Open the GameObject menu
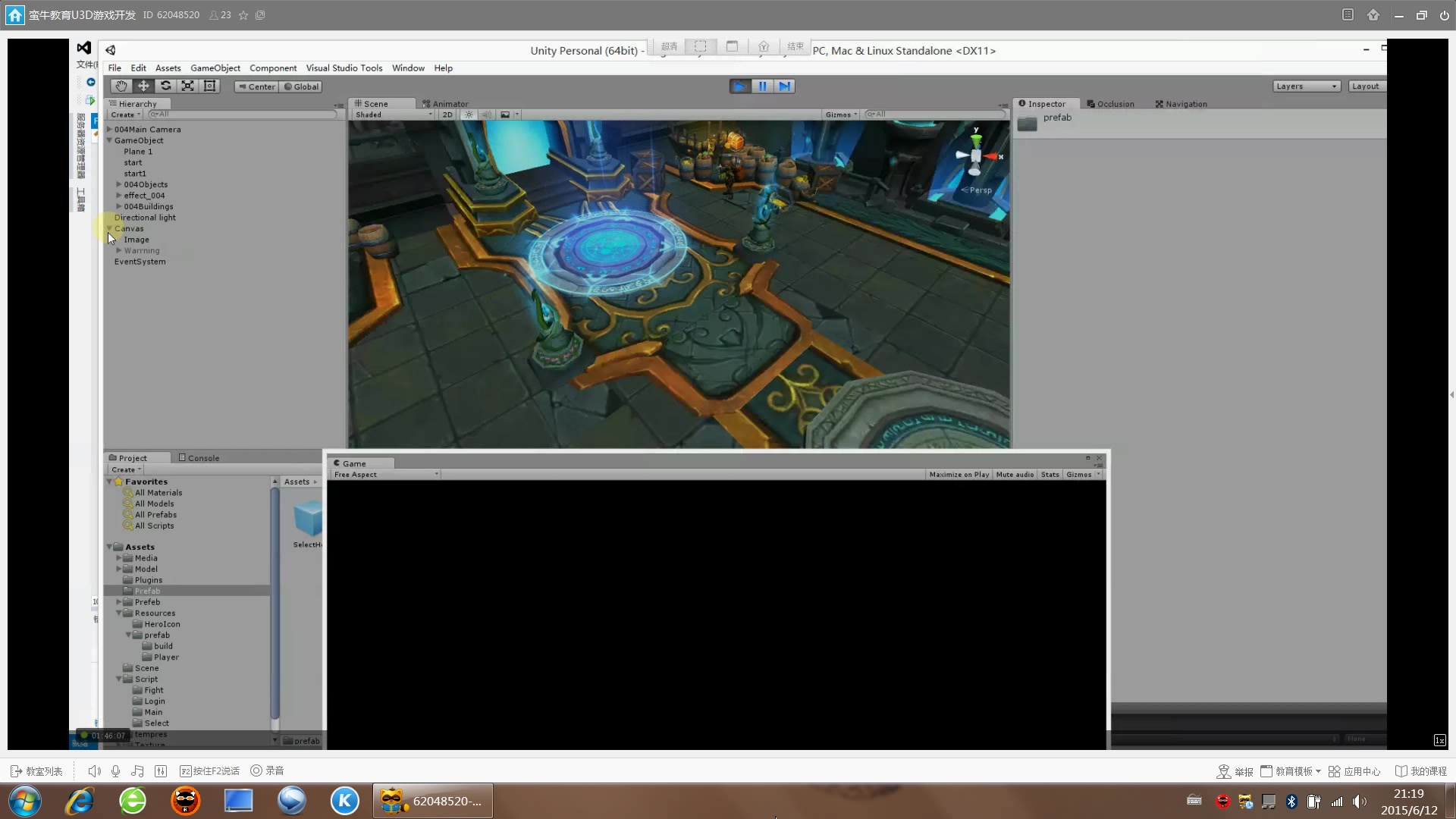 point(215,68)
